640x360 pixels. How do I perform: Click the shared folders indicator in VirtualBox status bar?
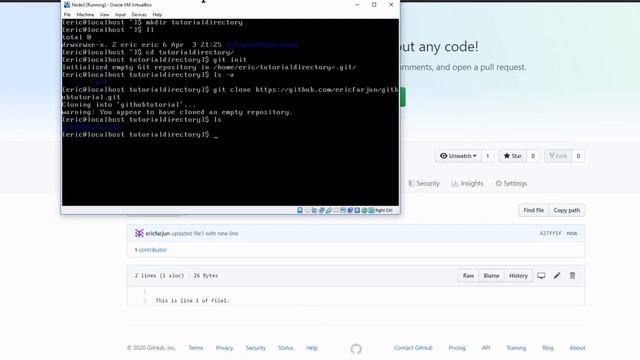click(x=336, y=210)
